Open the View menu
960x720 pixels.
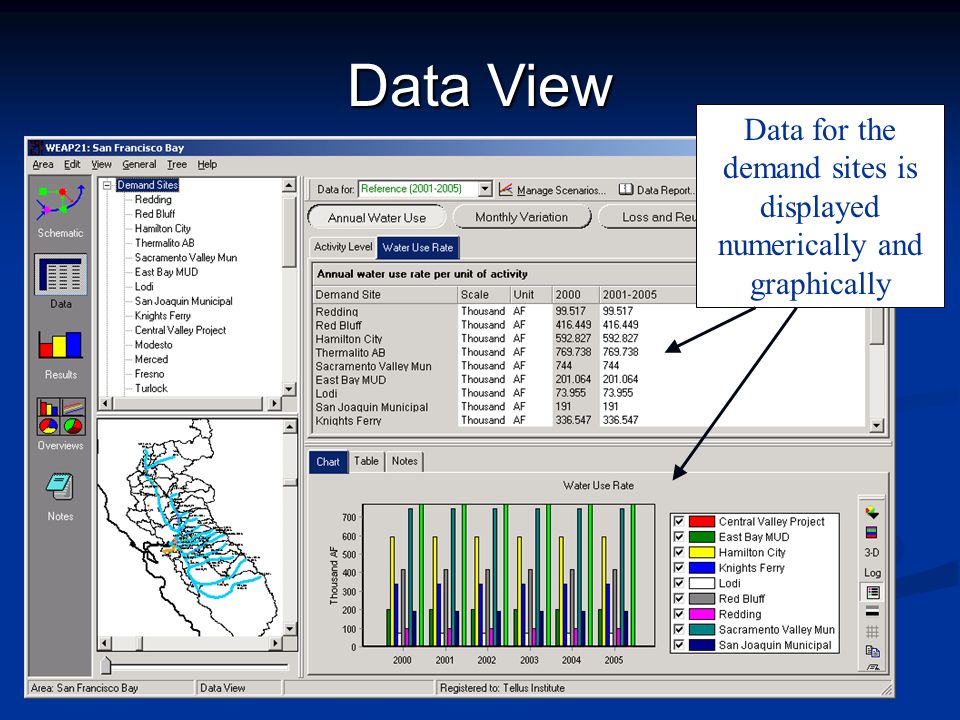coord(102,164)
